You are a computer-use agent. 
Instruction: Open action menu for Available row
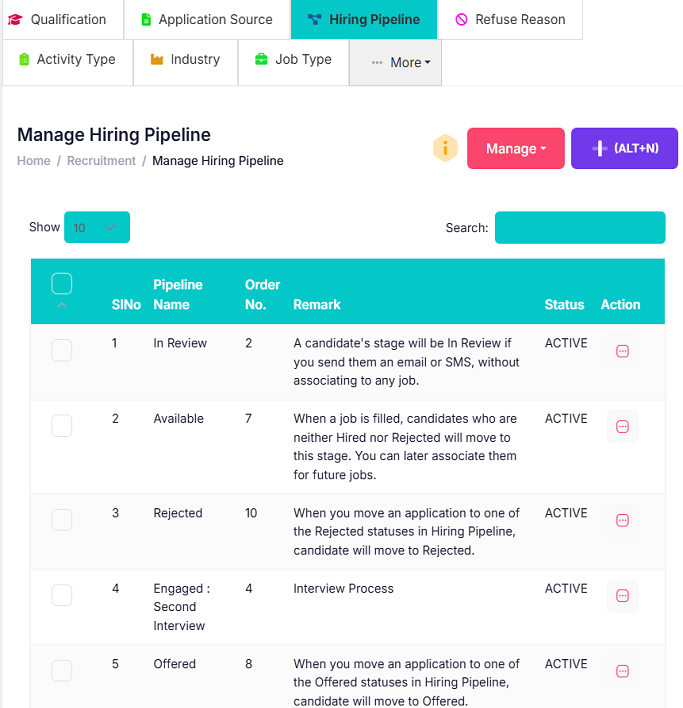tap(622, 426)
